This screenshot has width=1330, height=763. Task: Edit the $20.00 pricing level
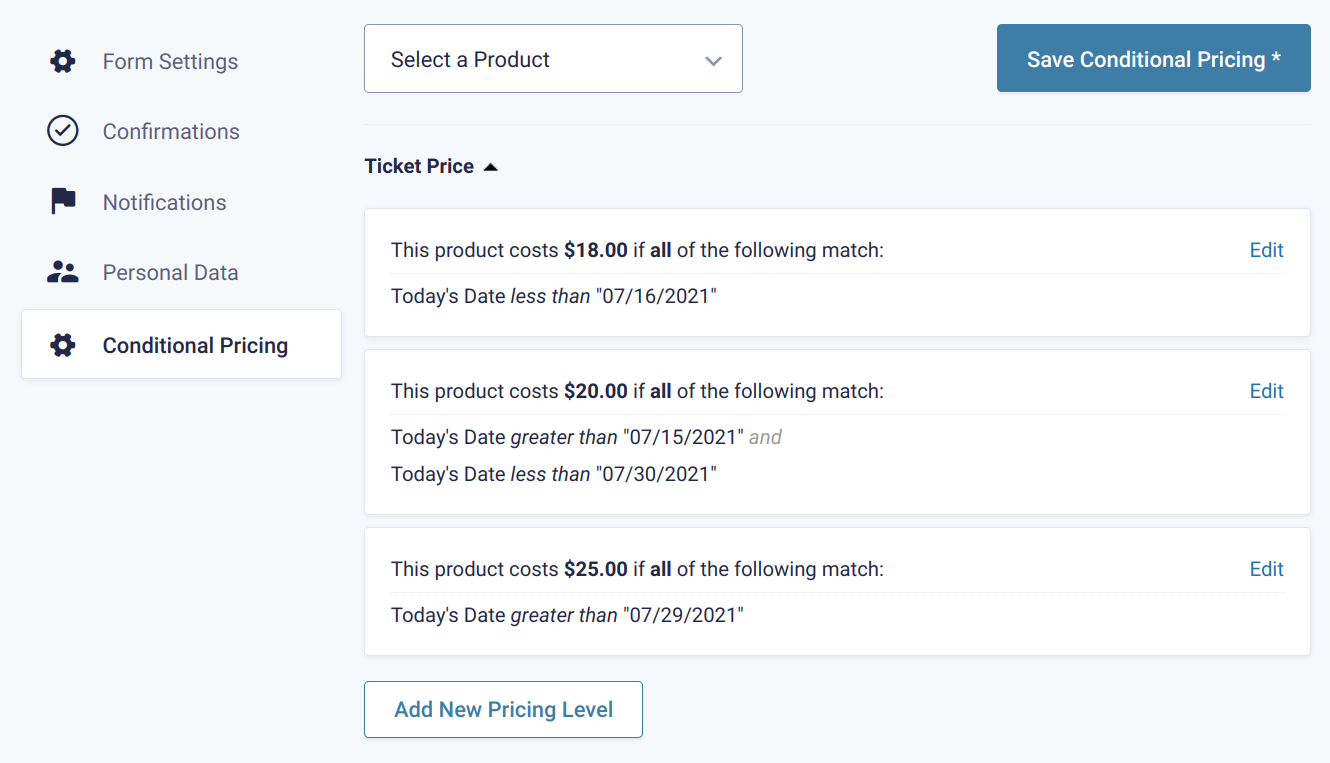(1266, 391)
